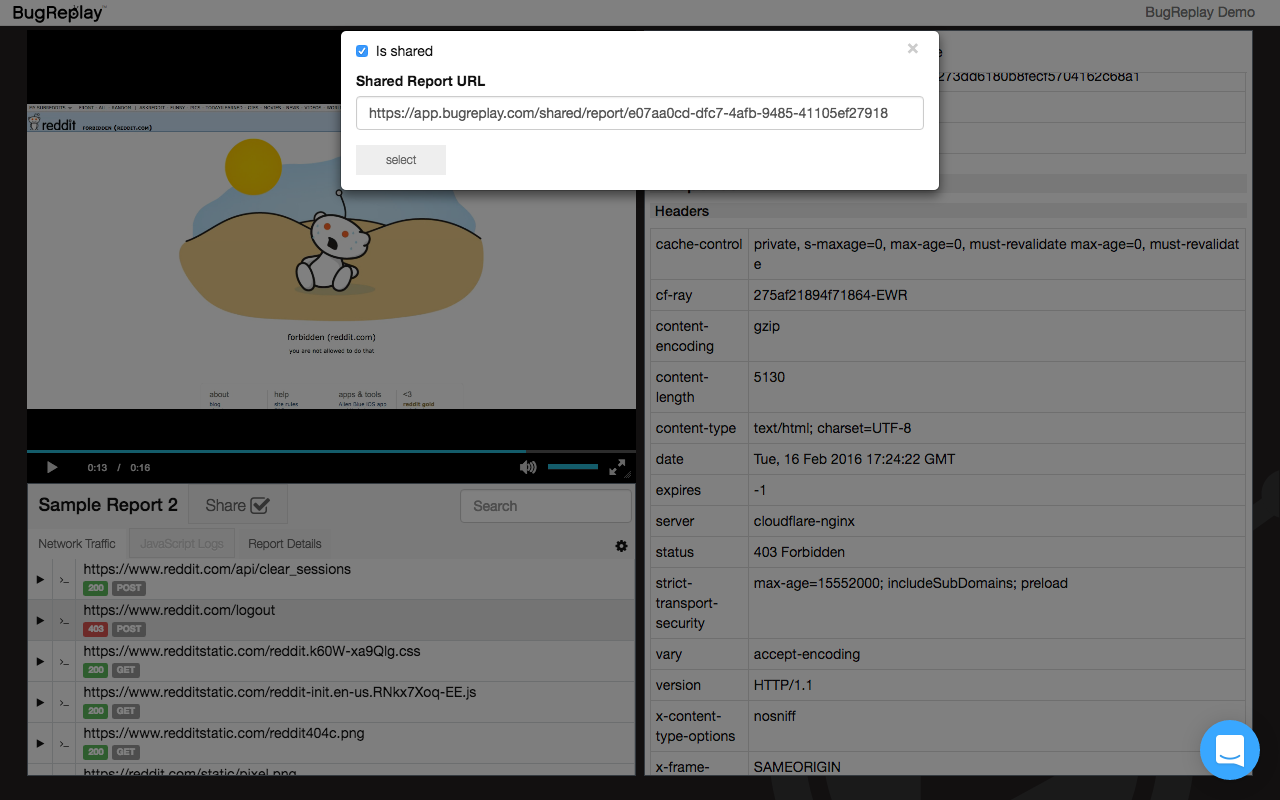The image size is (1280, 800).
Task: Click the console icon on the reddit-init JS row
Action: (x=65, y=702)
